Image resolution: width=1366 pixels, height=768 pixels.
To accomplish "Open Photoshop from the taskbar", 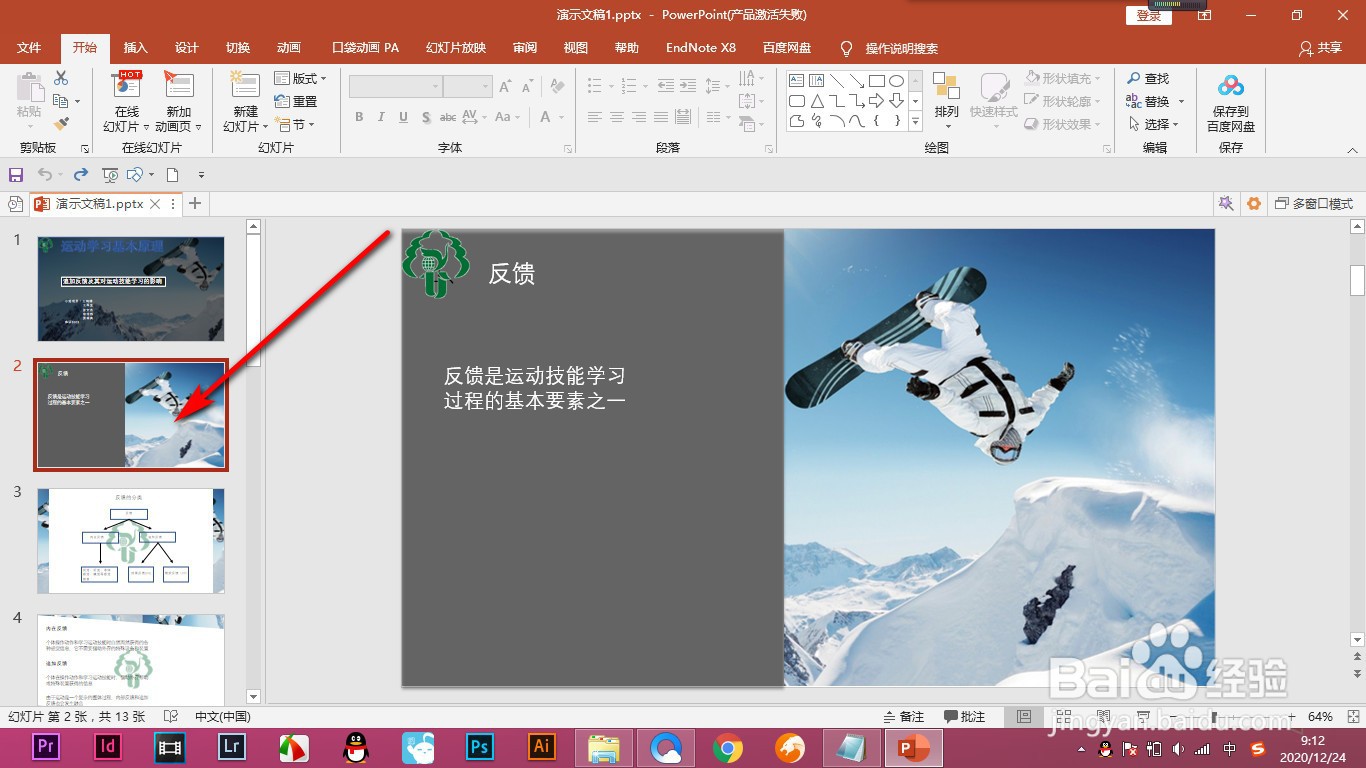I will (x=480, y=747).
